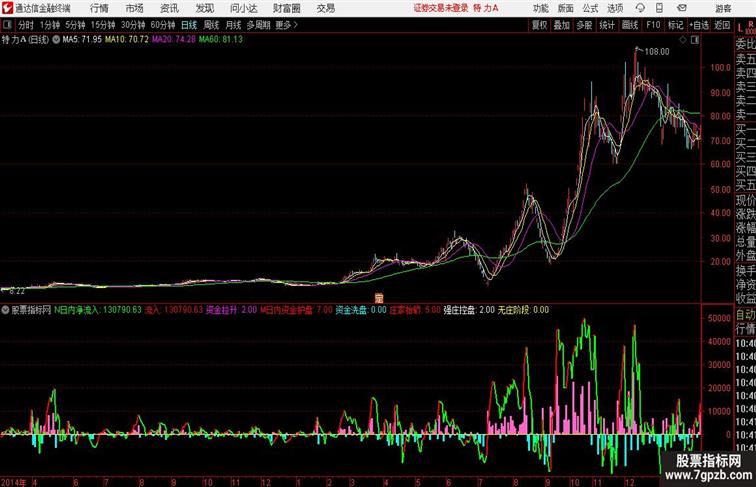Open the 功能 menu

tap(540, 8)
